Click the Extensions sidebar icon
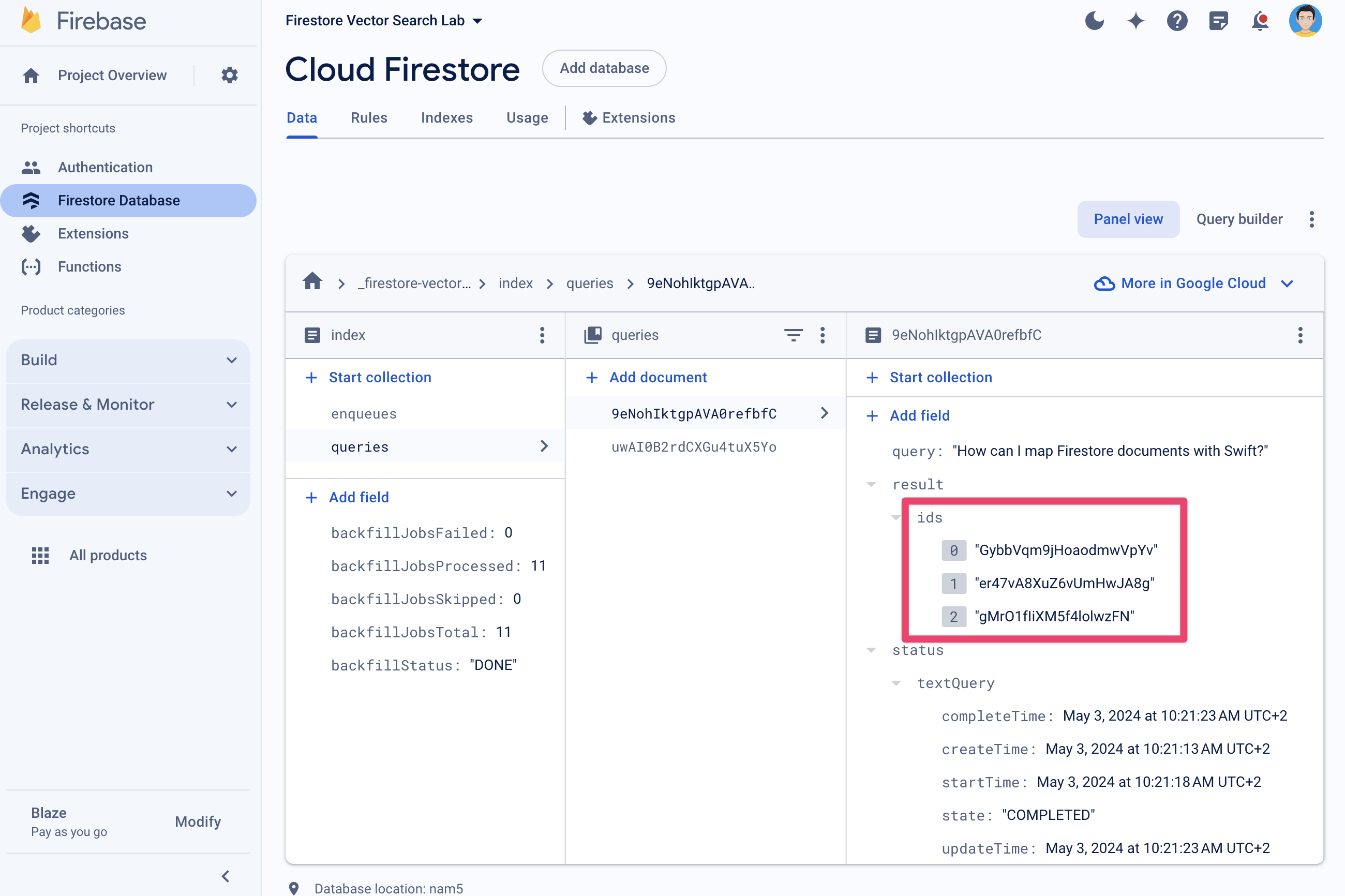Image resolution: width=1345 pixels, height=896 pixels. [31, 233]
